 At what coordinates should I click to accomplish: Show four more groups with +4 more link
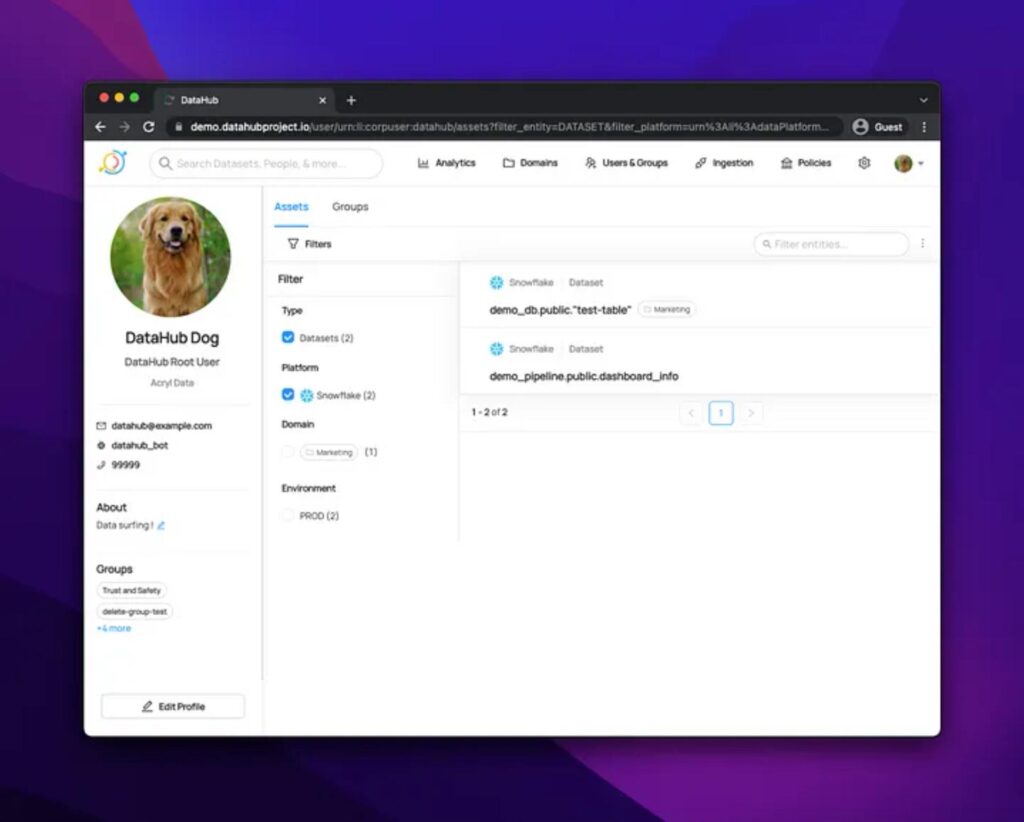tap(112, 628)
